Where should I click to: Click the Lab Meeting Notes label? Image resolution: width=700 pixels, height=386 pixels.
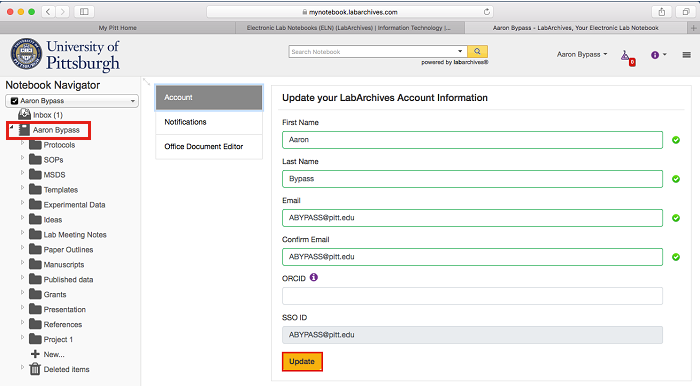[75, 235]
